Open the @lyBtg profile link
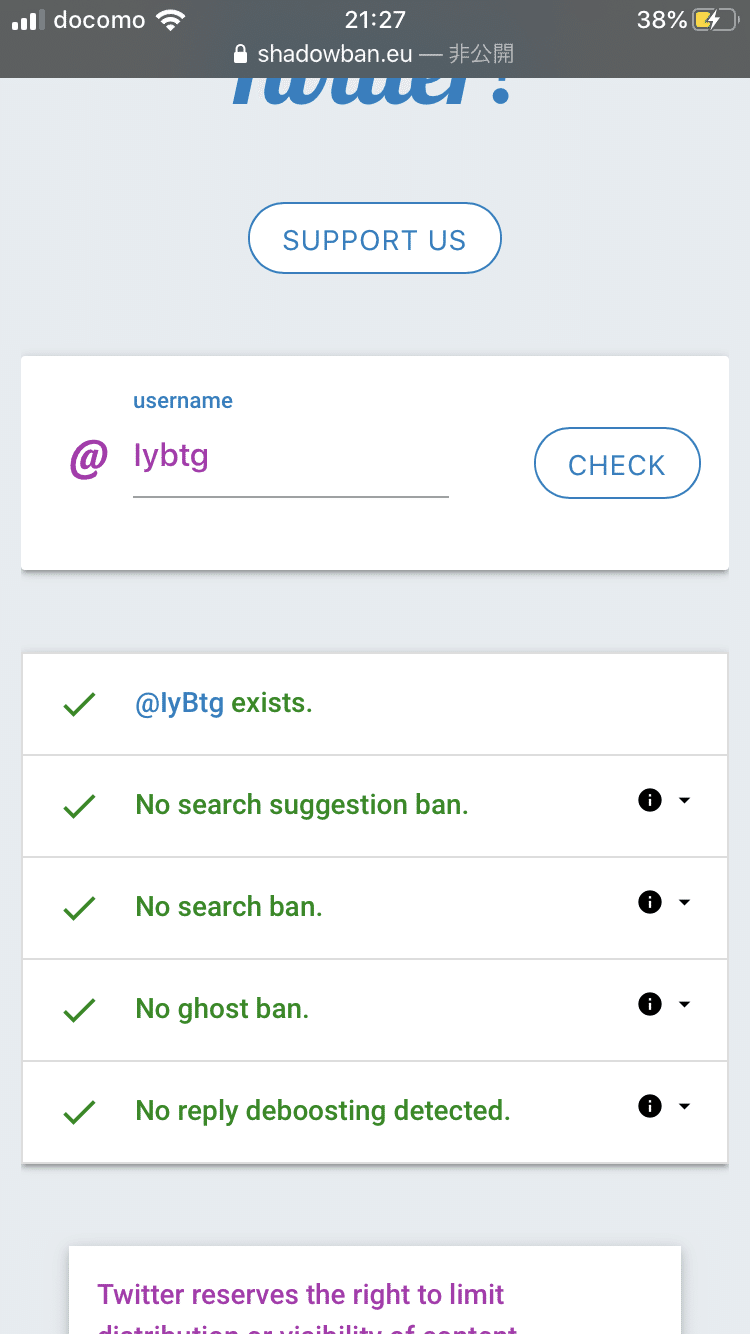The height and width of the screenshot is (1334, 750). pyautogui.click(x=180, y=703)
